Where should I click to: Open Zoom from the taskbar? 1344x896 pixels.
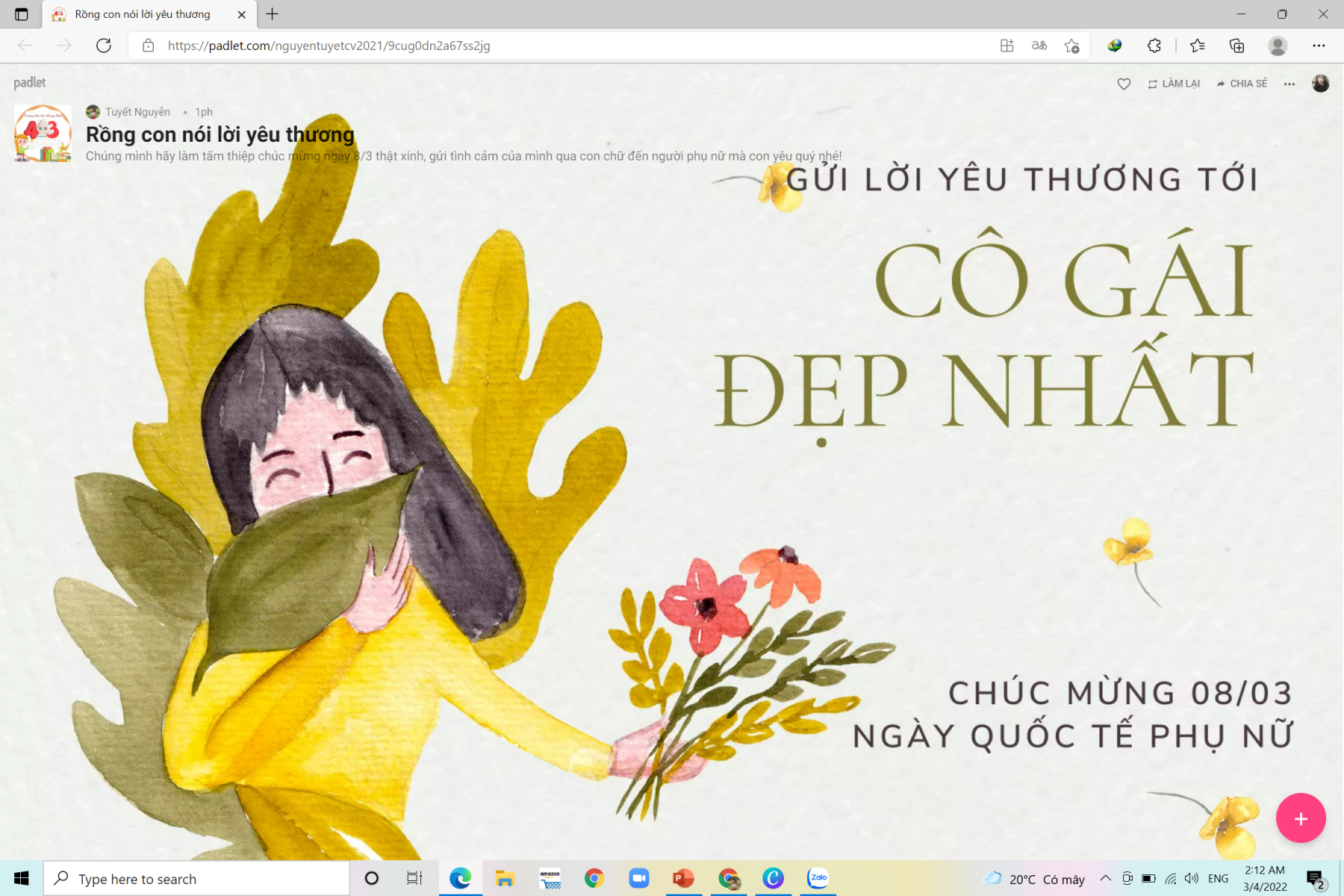pos(639,879)
